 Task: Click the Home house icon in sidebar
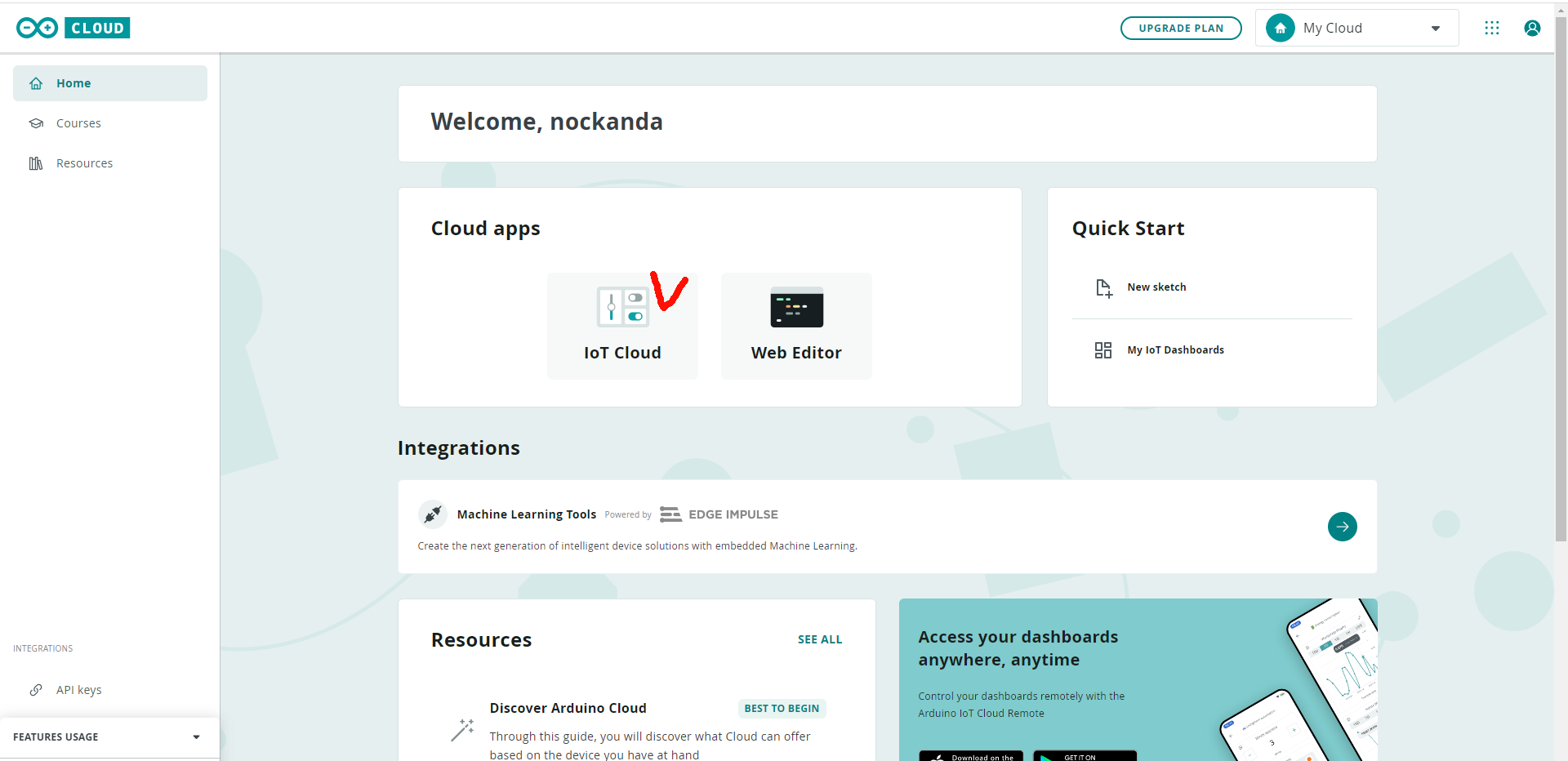(x=36, y=83)
